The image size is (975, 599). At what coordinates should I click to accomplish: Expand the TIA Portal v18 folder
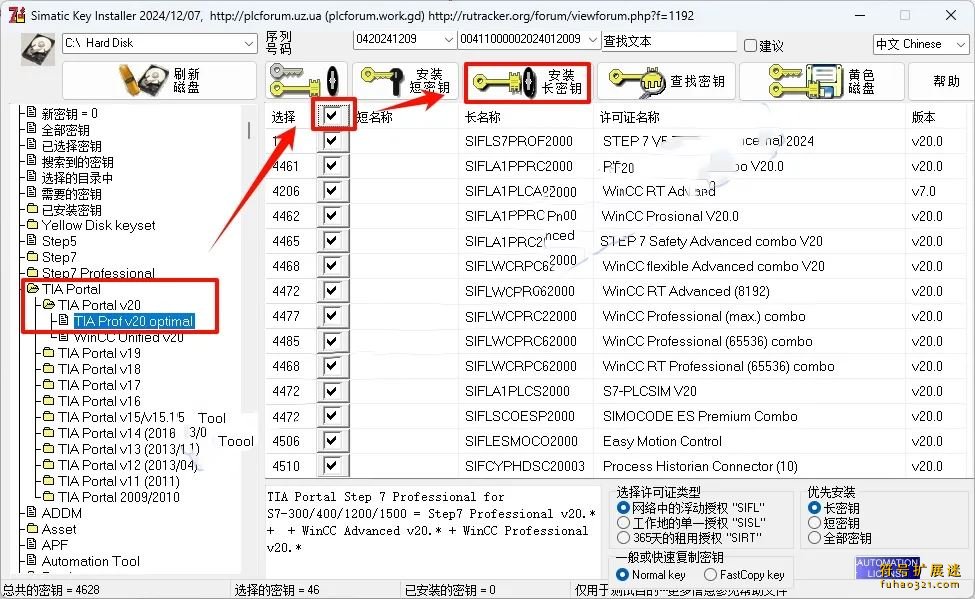click(x=99, y=369)
